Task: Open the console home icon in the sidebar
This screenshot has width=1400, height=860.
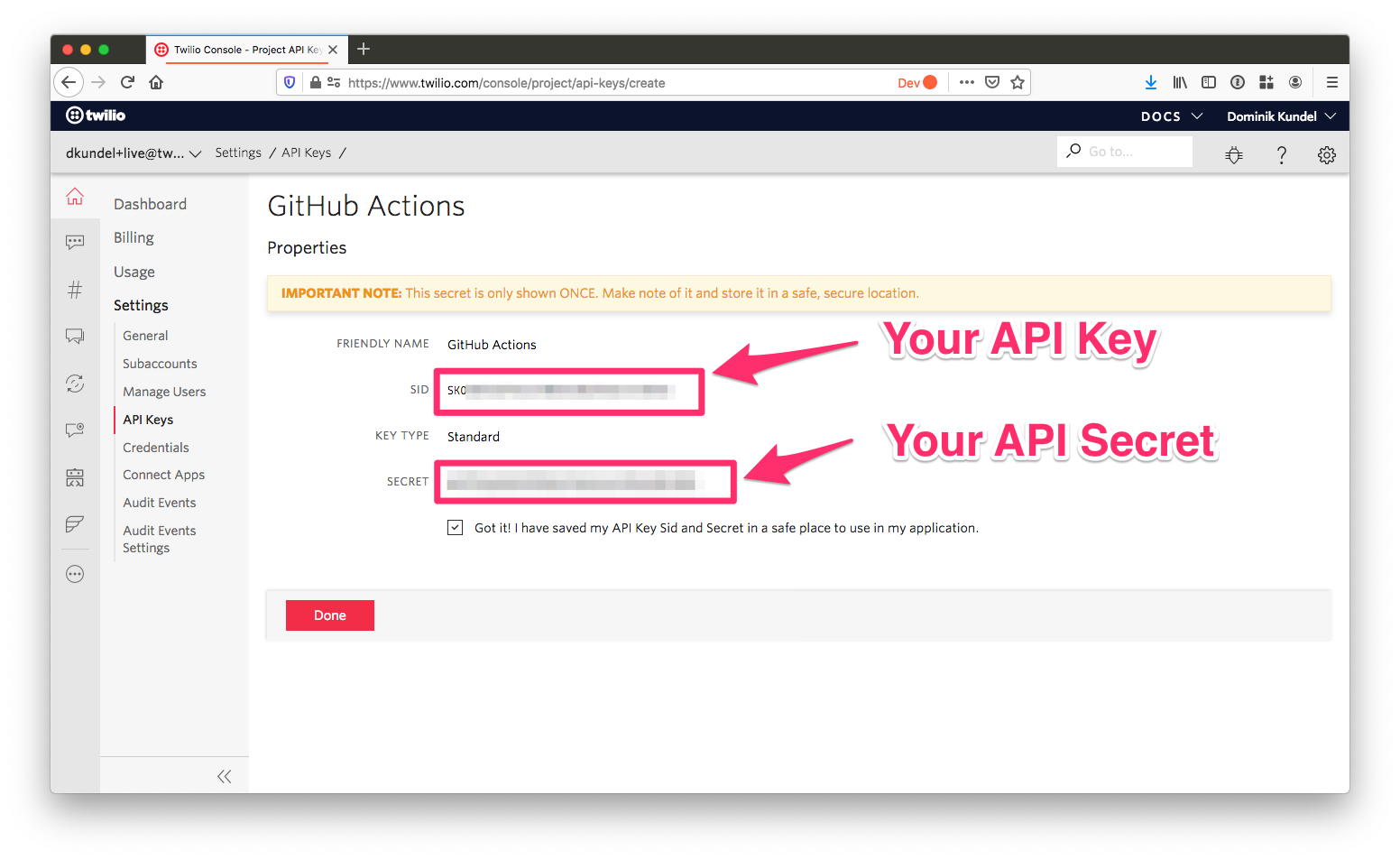Action: [75, 197]
